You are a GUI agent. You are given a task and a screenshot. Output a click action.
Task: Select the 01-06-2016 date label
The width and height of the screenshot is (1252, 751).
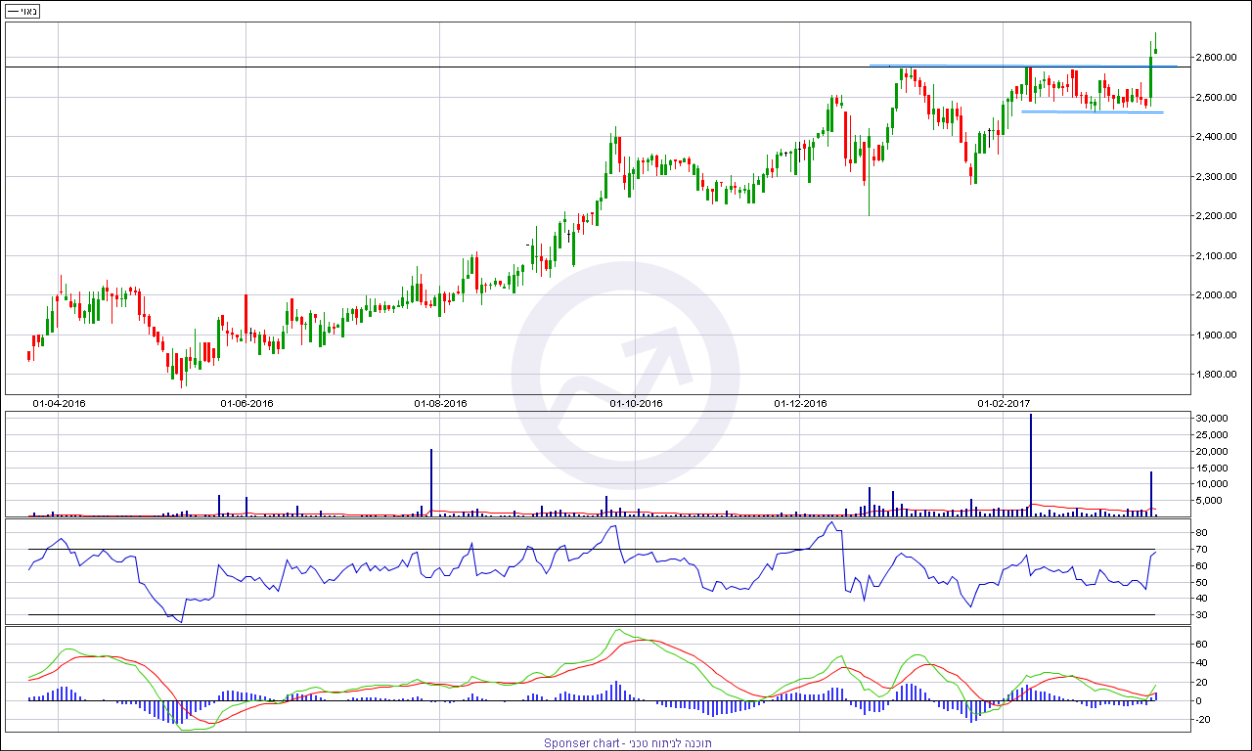[247, 403]
